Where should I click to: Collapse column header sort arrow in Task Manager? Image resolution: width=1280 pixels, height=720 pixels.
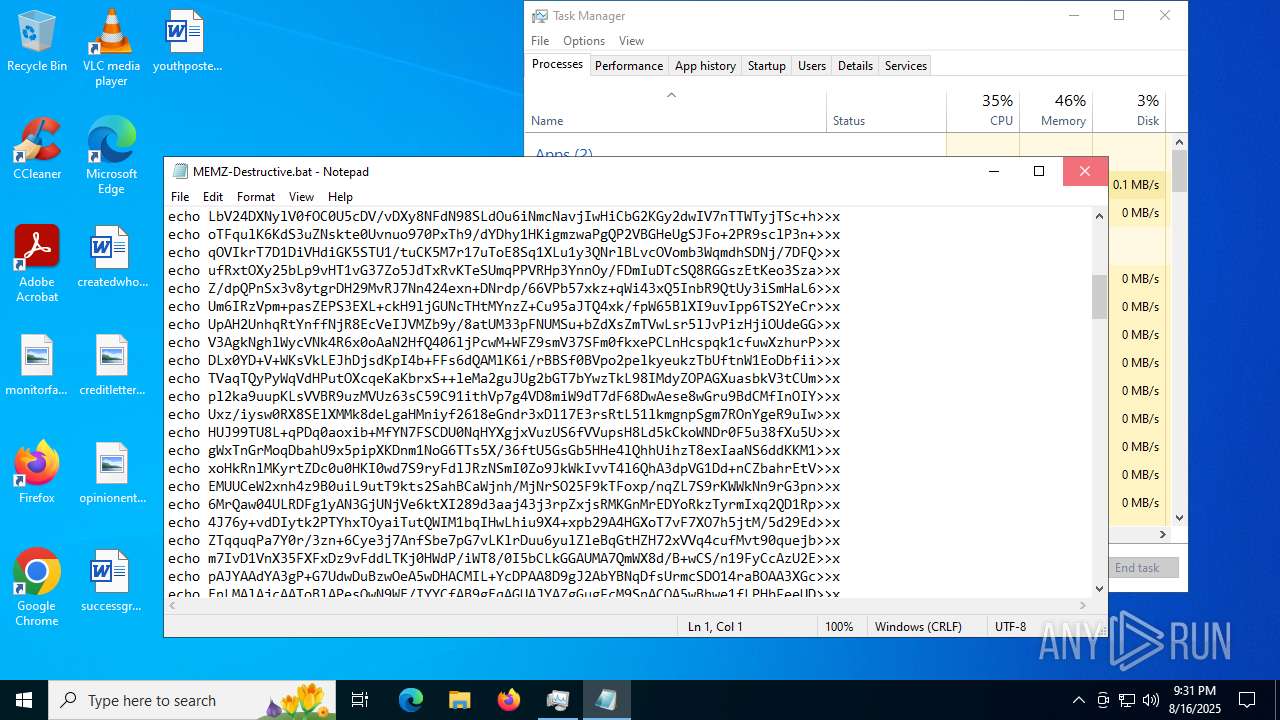(x=672, y=96)
